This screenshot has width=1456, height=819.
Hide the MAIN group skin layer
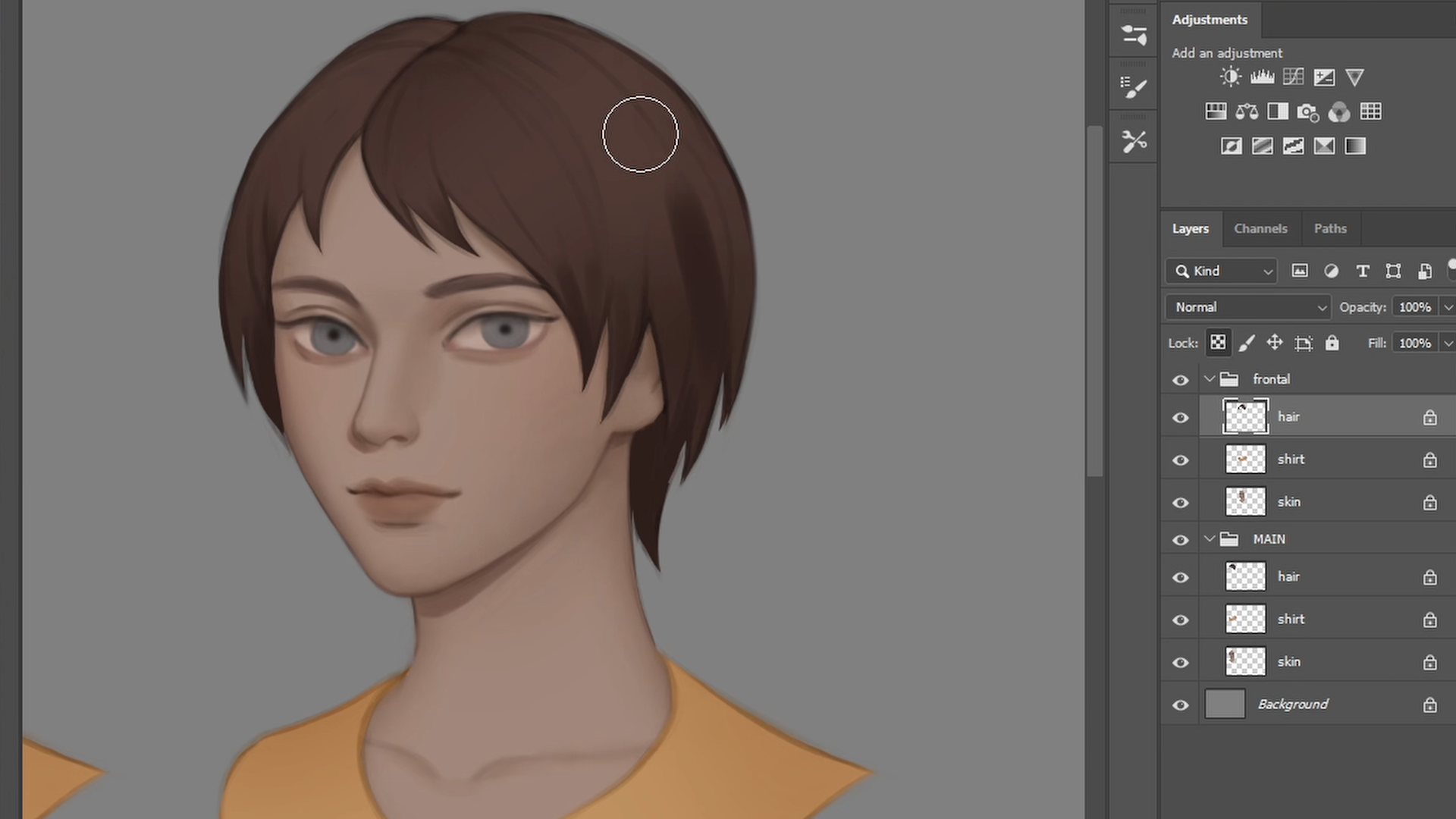pyautogui.click(x=1181, y=662)
